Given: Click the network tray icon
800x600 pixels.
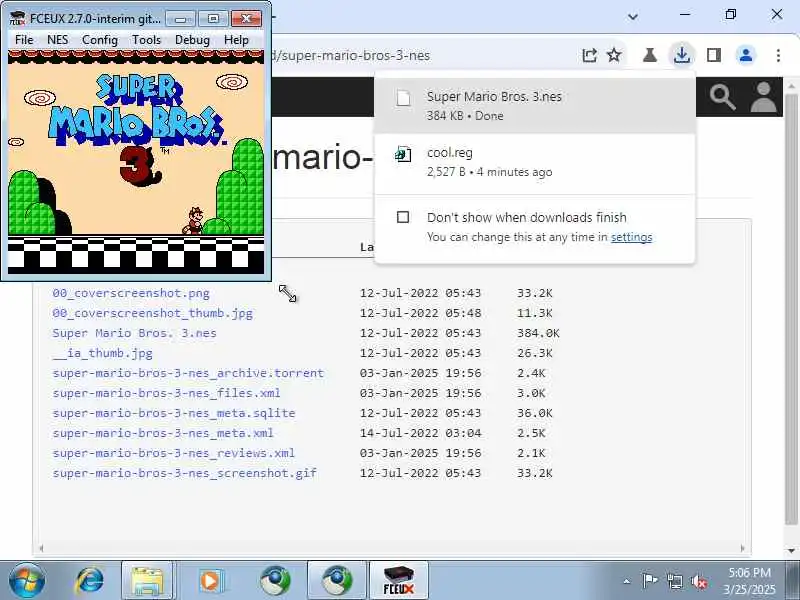Looking at the screenshot, I should pyautogui.click(x=674, y=581).
